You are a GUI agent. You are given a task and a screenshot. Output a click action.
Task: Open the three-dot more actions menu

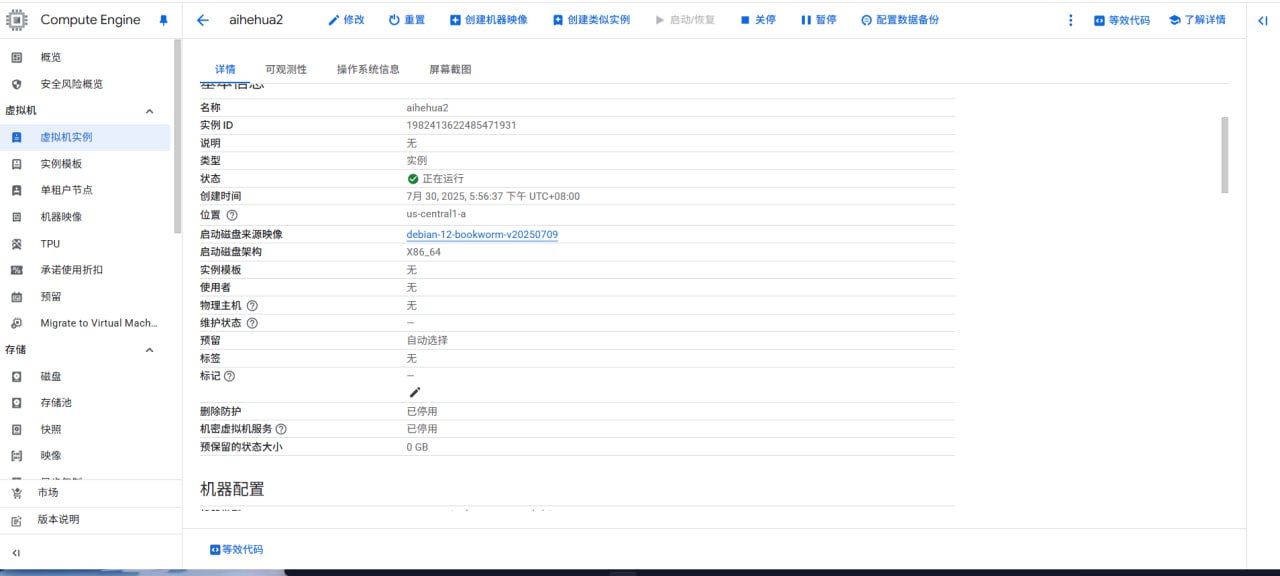click(x=1071, y=20)
